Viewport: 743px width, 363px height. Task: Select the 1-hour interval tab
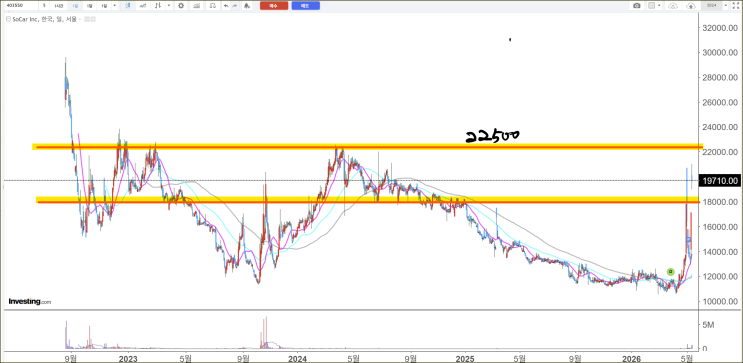pos(58,6)
